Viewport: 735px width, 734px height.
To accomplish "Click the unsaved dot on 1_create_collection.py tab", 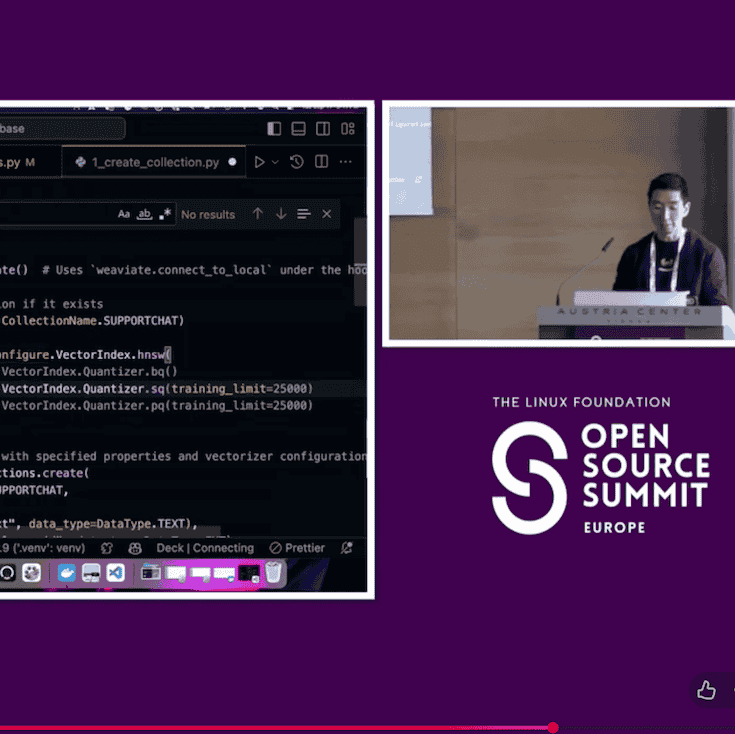I will tap(232, 162).
